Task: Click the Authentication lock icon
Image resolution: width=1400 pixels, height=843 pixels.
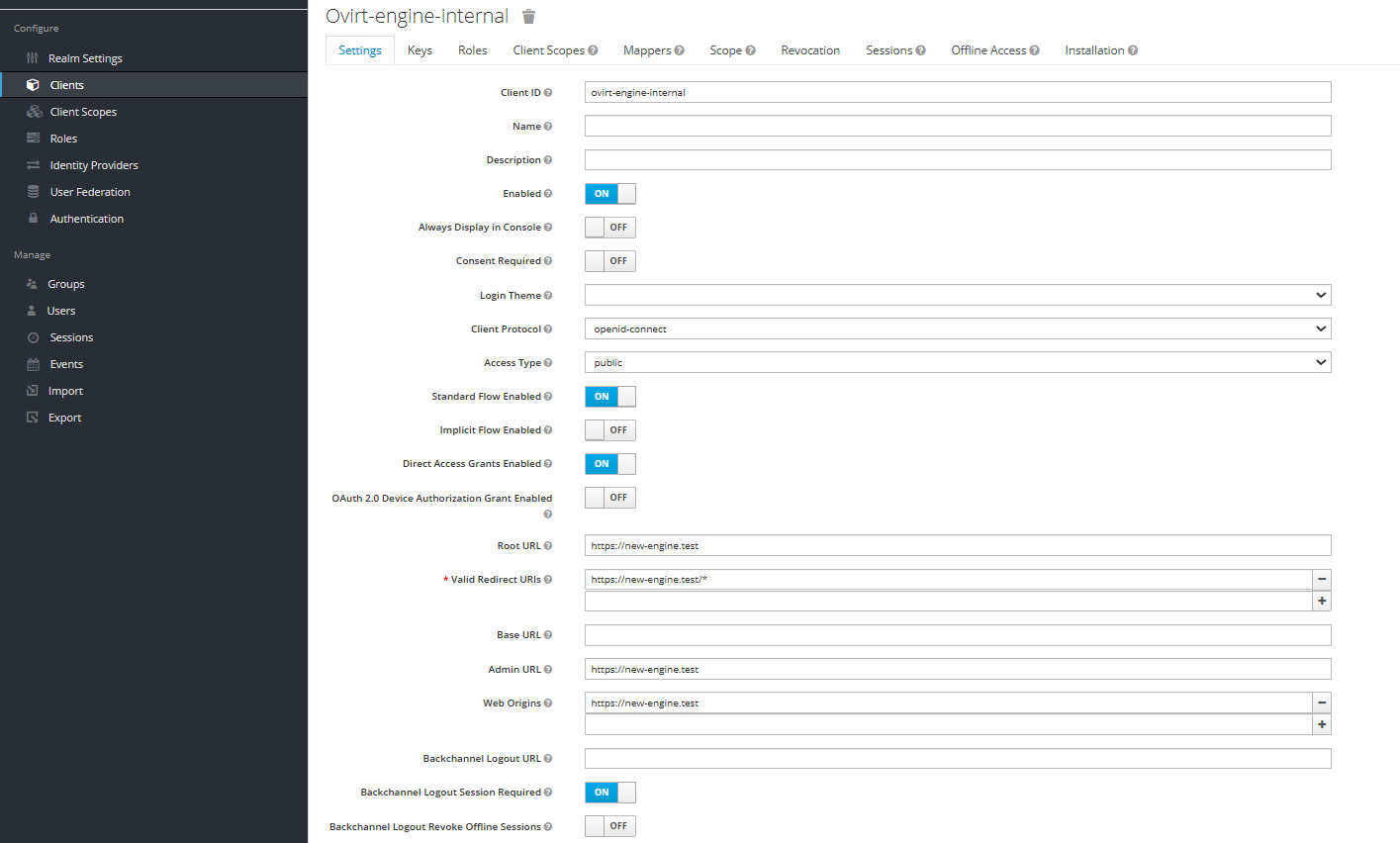Action: [x=33, y=219]
